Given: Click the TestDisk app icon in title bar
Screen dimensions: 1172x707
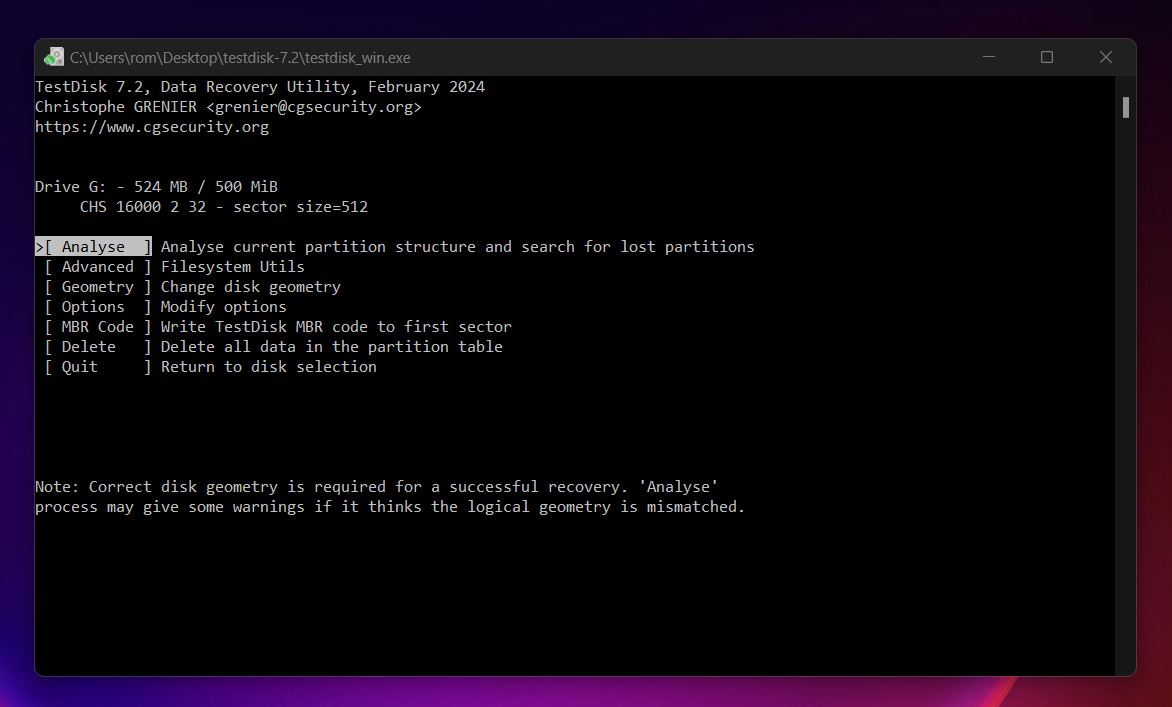Looking at the screenshot, I should (54, 58).
